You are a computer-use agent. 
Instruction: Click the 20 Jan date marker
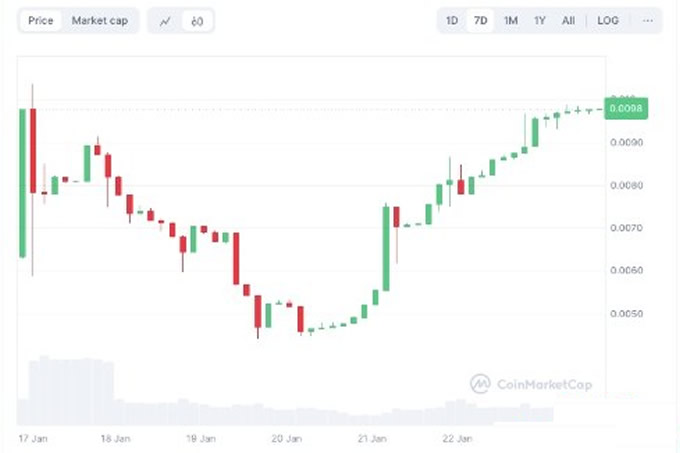[x=287, y=438]
